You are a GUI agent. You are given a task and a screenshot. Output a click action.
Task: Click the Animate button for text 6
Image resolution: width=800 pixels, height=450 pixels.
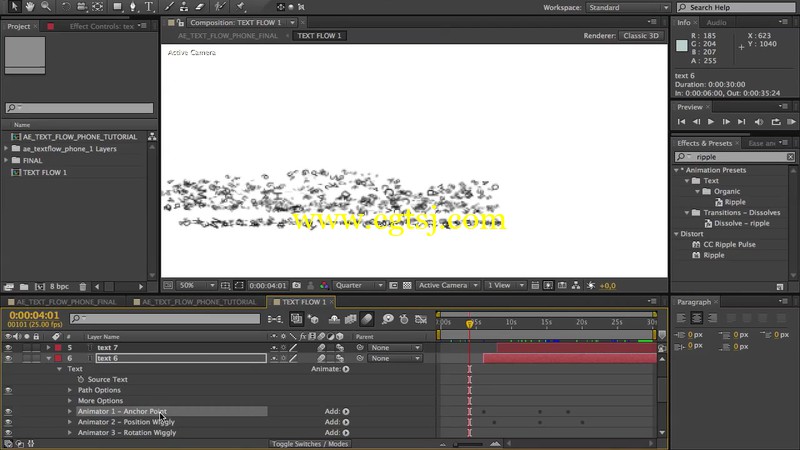(330, 369)
